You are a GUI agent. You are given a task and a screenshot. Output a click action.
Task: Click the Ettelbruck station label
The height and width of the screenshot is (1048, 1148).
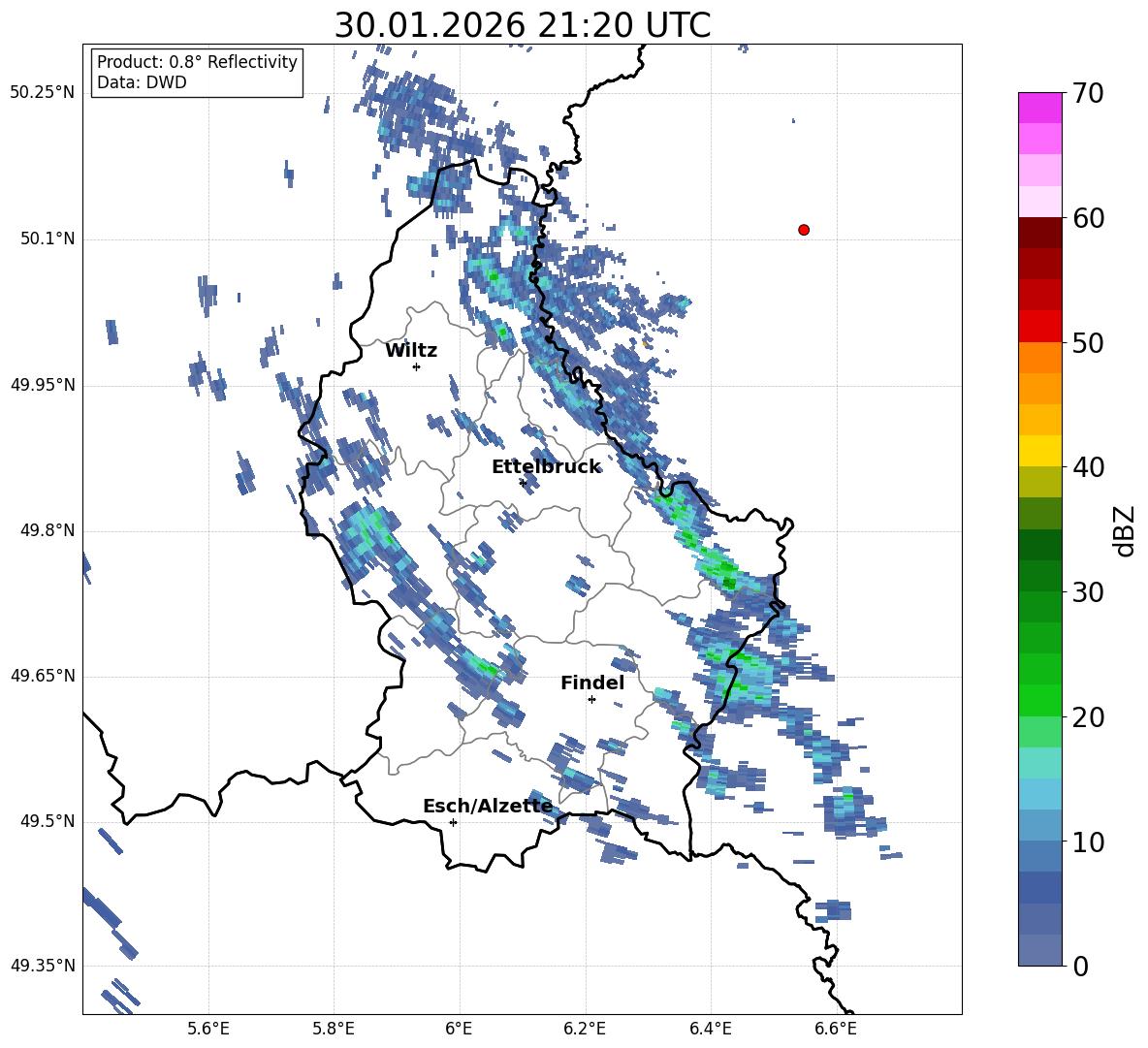(x=546, y=467)
